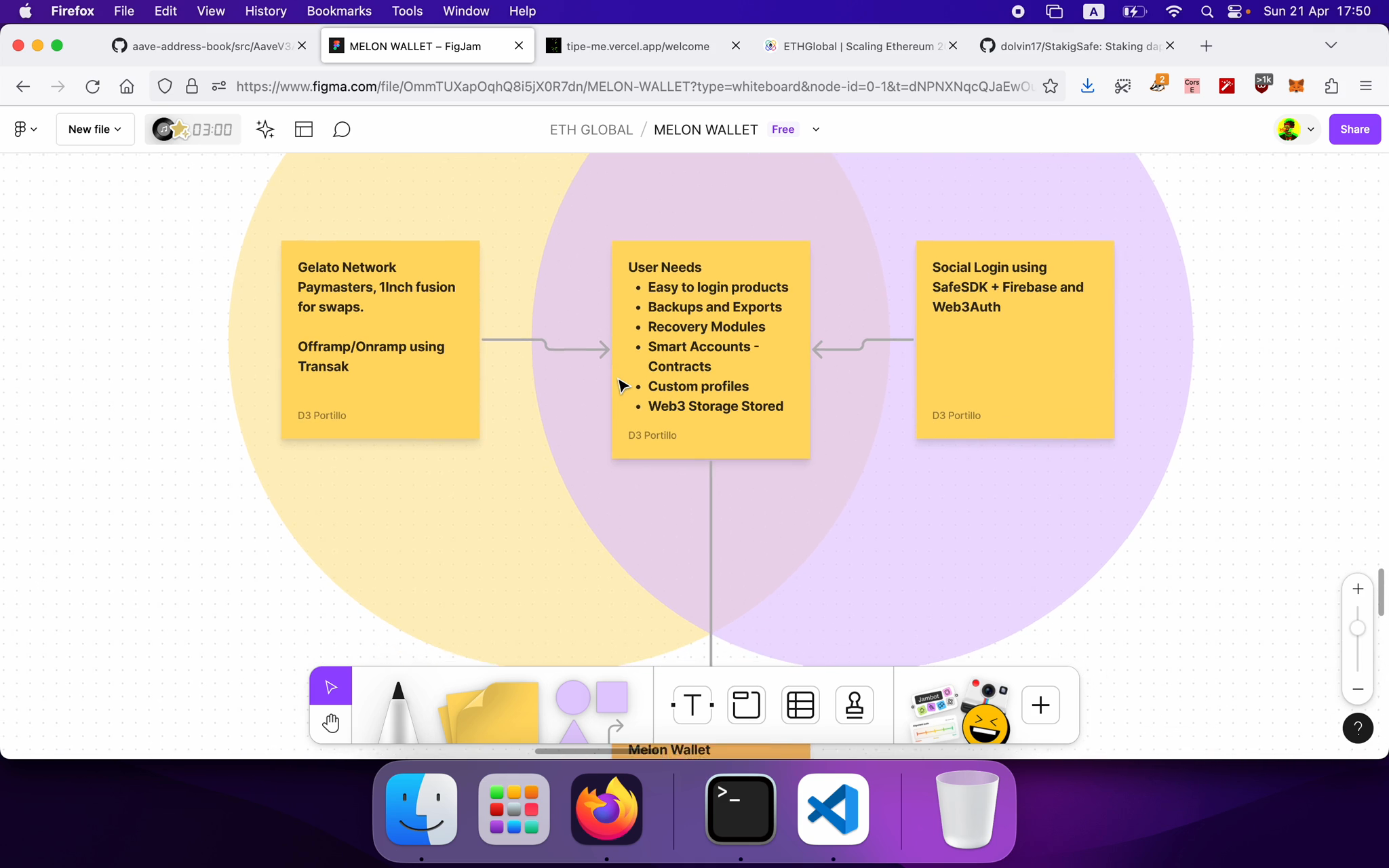The image size is (1389, 868).
Task: Open the tracking protection shield
Action: pos(165,86)
